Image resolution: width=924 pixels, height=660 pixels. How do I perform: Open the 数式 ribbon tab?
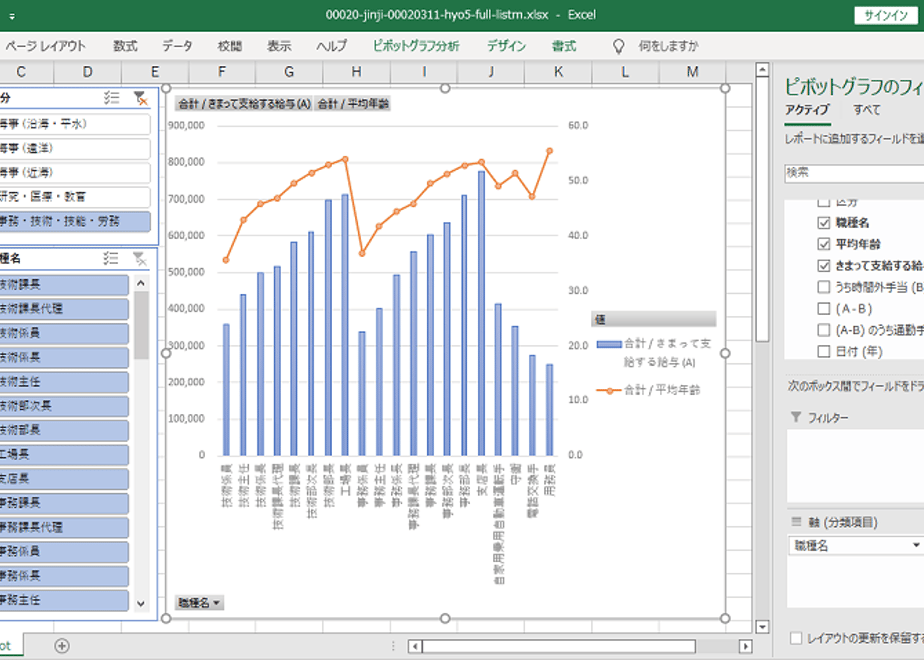coord(125,46)
